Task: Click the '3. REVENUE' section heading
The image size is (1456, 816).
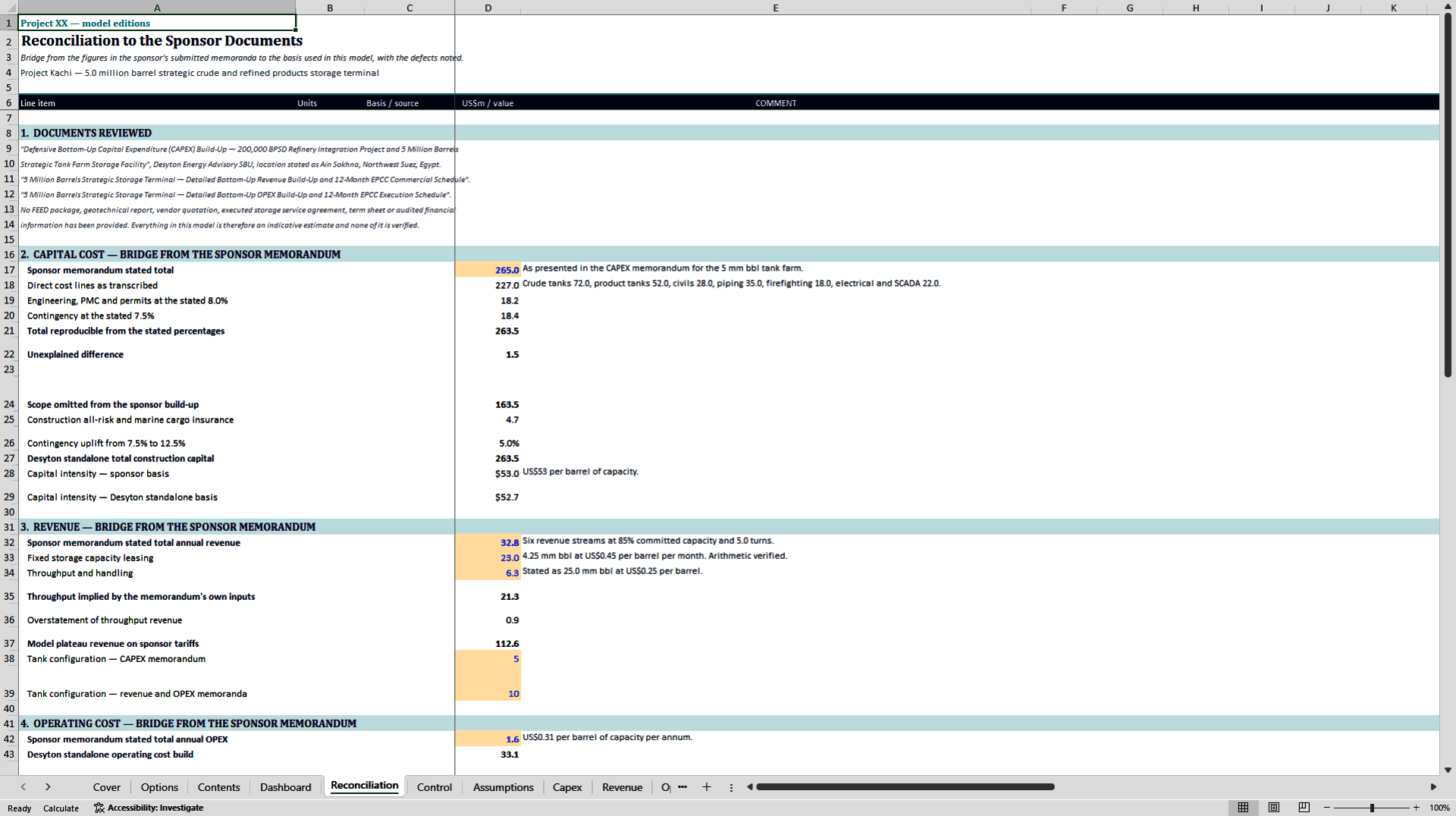Action: [x=168, y=526]
